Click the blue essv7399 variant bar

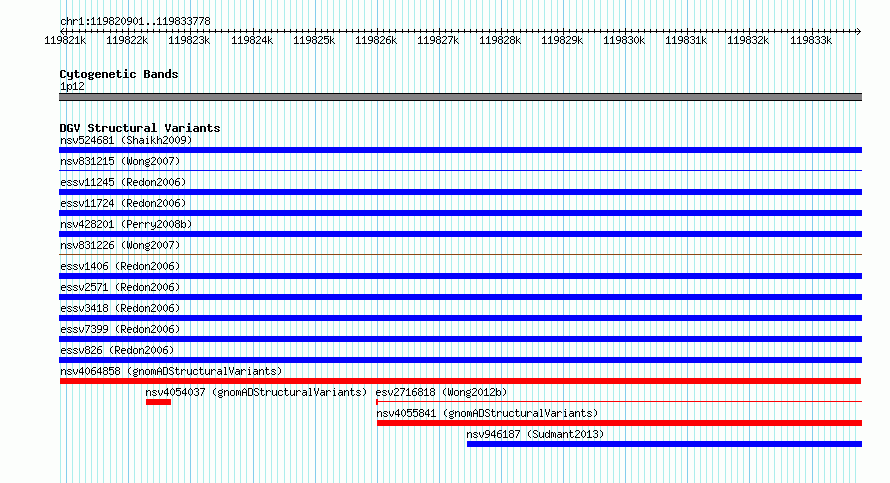click(460, 339)
